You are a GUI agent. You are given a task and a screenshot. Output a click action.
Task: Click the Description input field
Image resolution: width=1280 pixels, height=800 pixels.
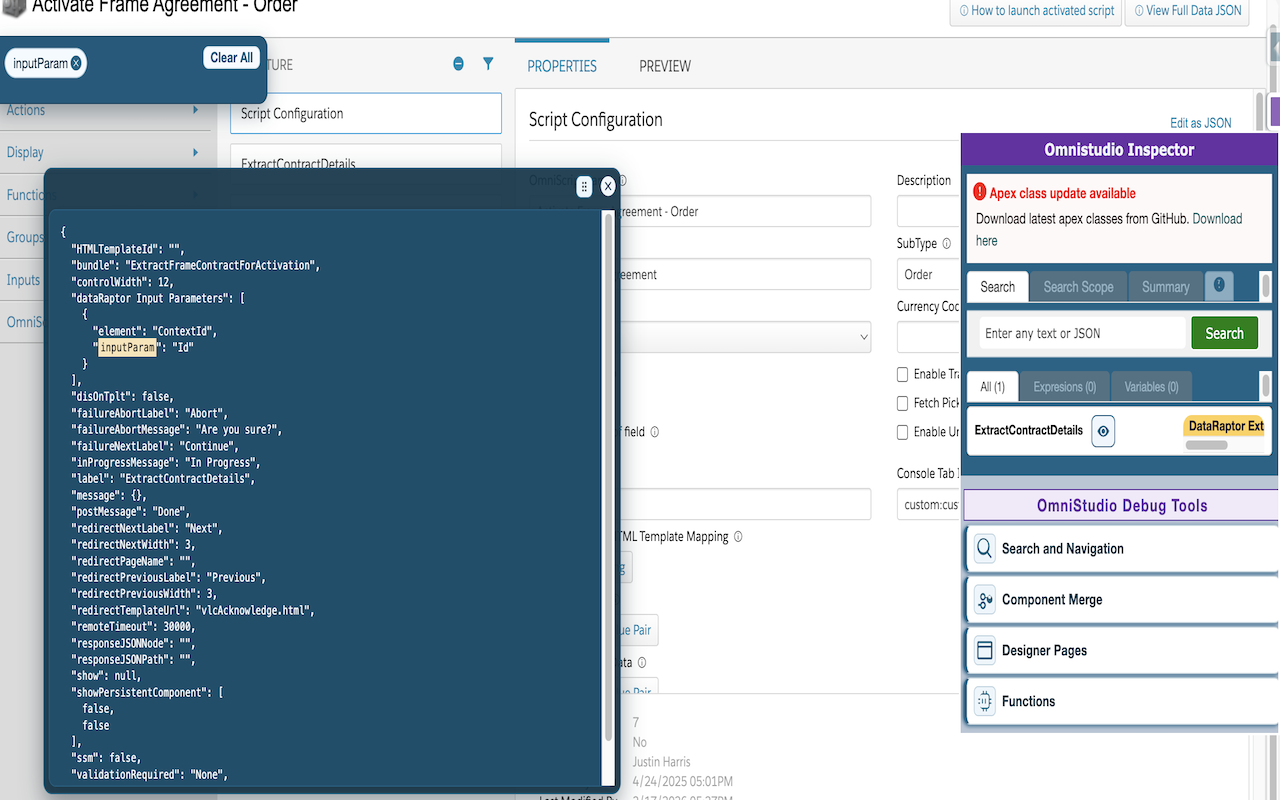pos(929,211)
